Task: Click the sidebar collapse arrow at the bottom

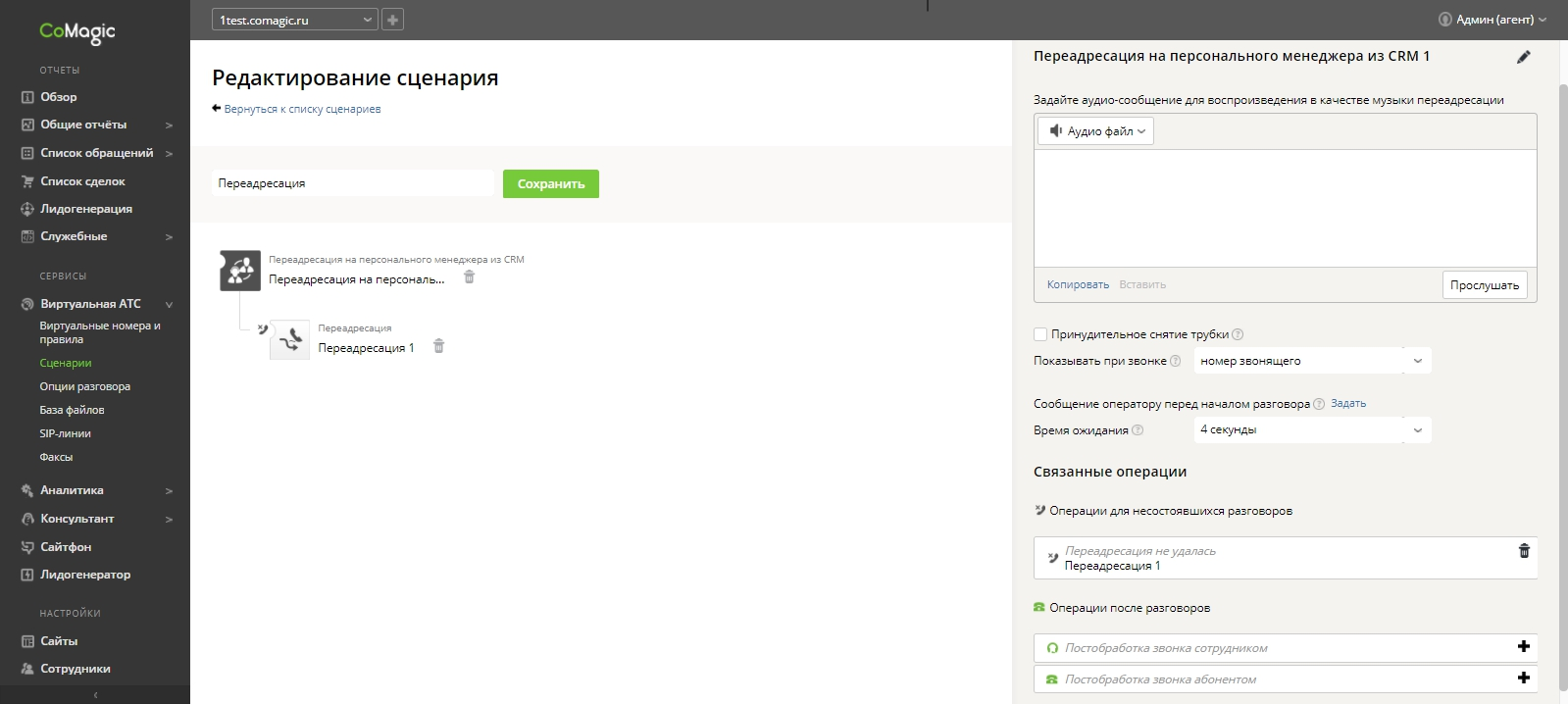Action: pos(95,694)
